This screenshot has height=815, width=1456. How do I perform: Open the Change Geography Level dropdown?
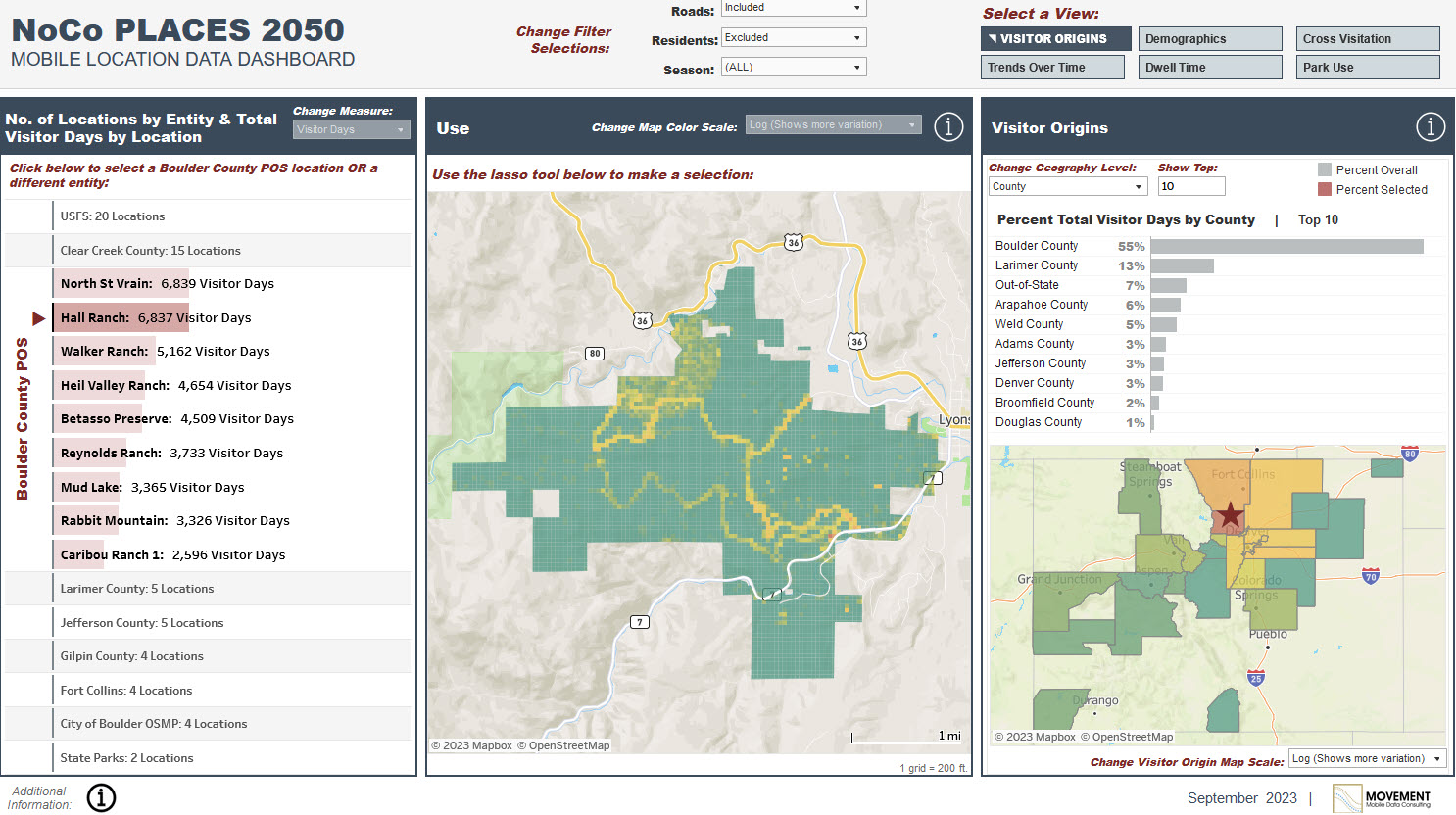[1067, 185]
